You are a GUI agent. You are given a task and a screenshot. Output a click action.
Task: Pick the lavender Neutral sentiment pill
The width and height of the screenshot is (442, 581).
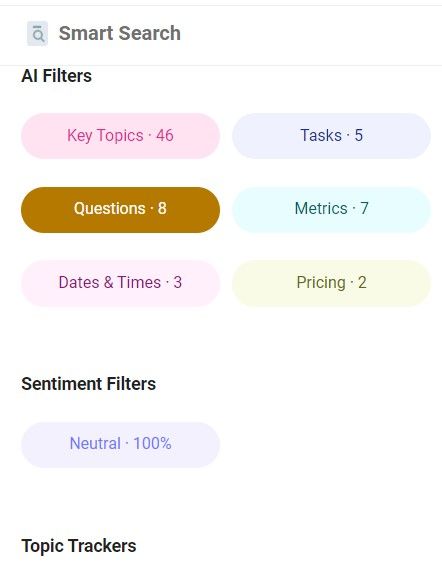tap(120, 445)
